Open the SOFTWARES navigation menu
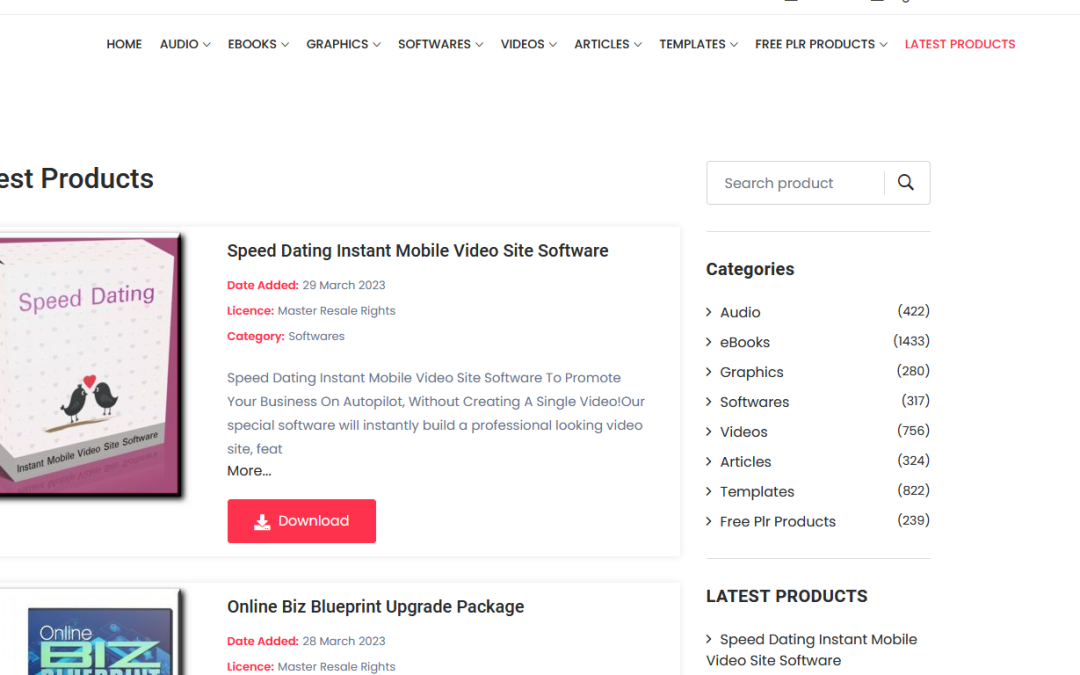 point(435,44)
